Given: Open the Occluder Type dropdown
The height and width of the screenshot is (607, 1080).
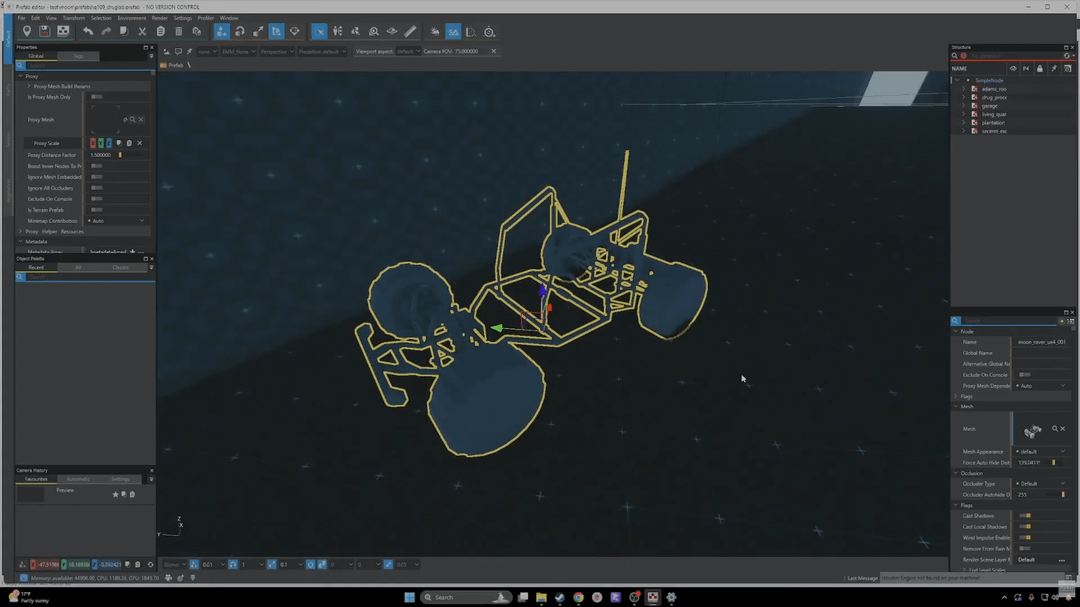Looking at the screenshot, I should pos(1041,484).
